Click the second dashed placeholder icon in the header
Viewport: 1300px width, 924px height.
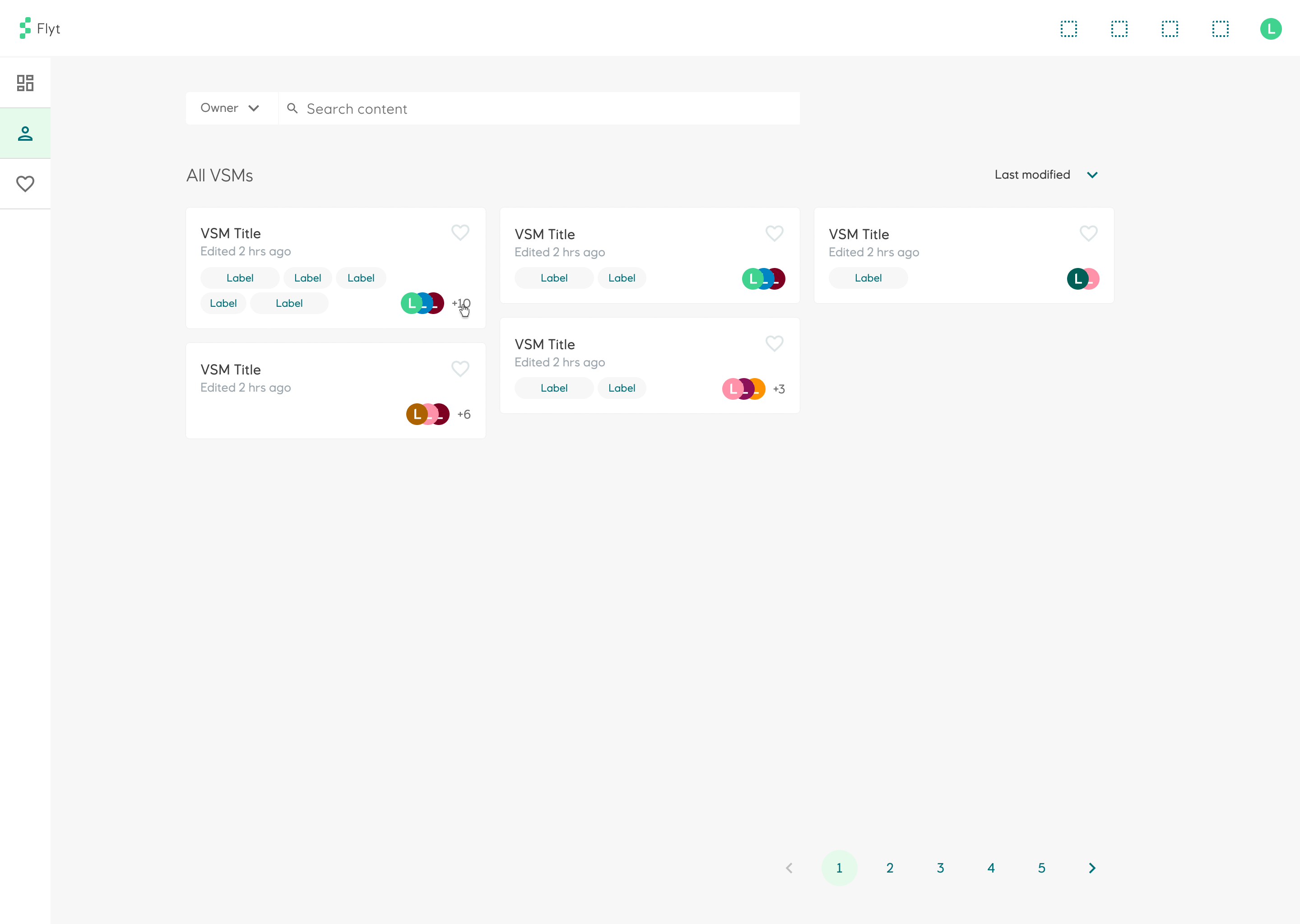pos(1119,28)
